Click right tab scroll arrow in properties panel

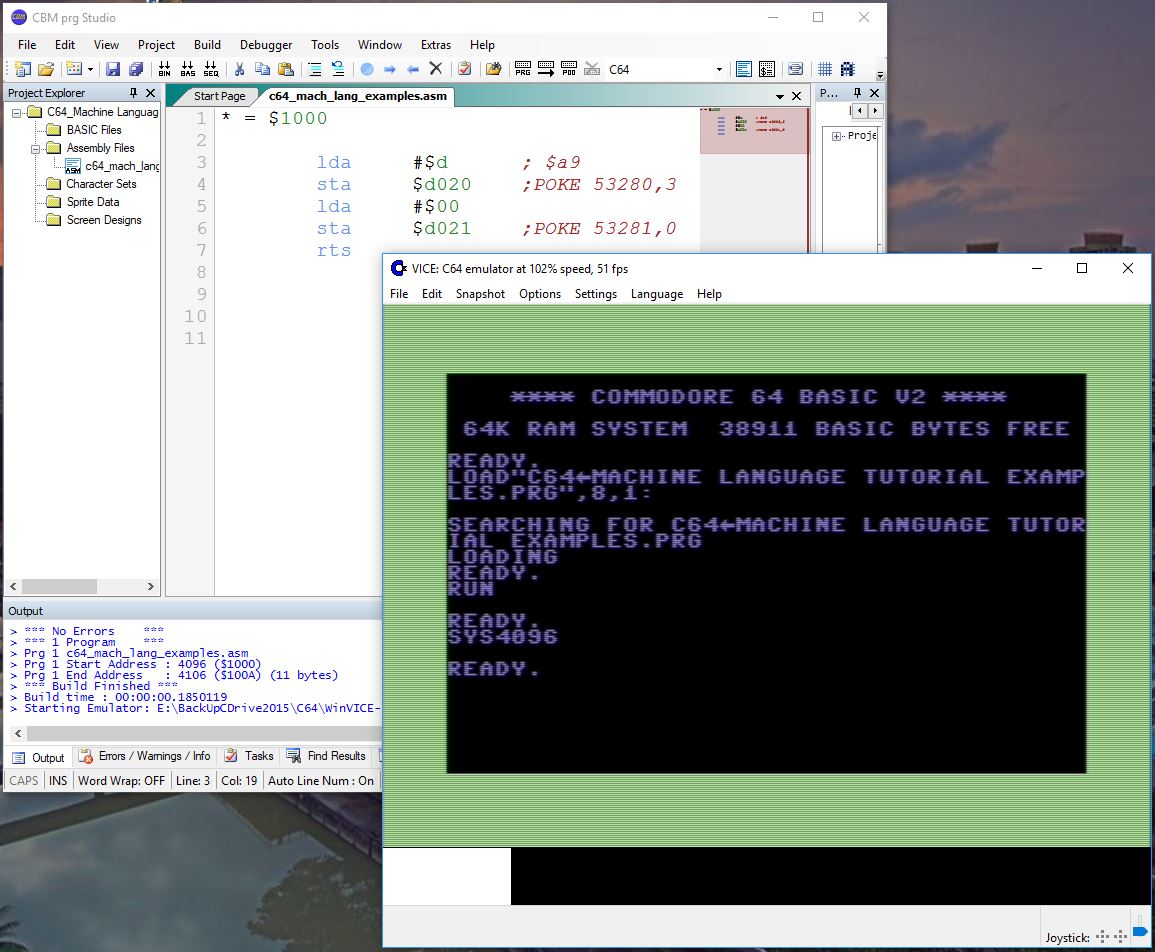coord(875,111)
